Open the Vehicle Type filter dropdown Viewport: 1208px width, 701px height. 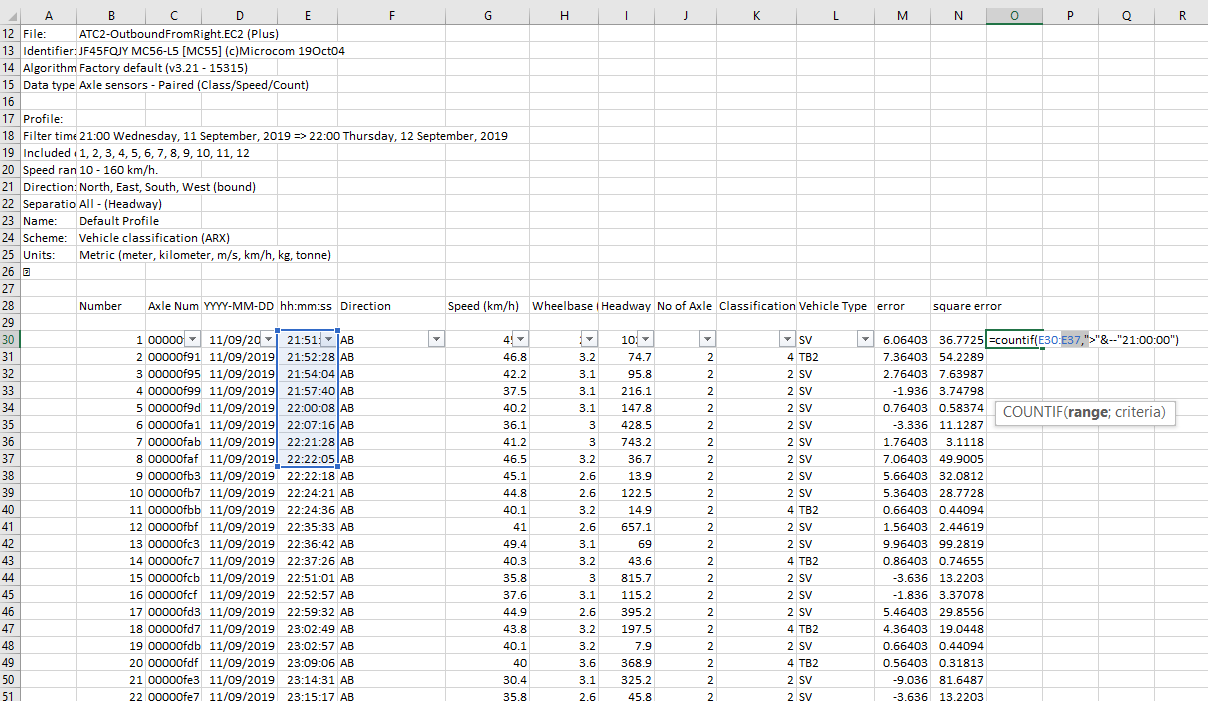(865, 340)
